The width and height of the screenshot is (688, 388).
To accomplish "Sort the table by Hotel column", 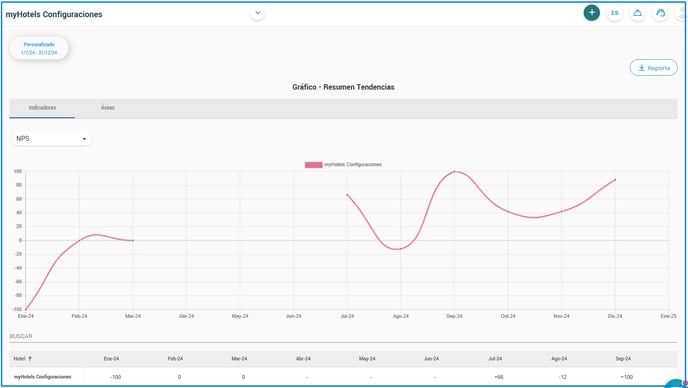I will click(23, 359).
